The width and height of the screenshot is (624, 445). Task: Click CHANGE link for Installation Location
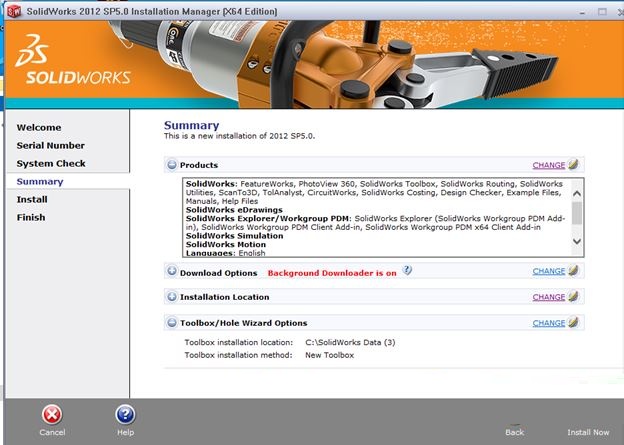point(549,297)
